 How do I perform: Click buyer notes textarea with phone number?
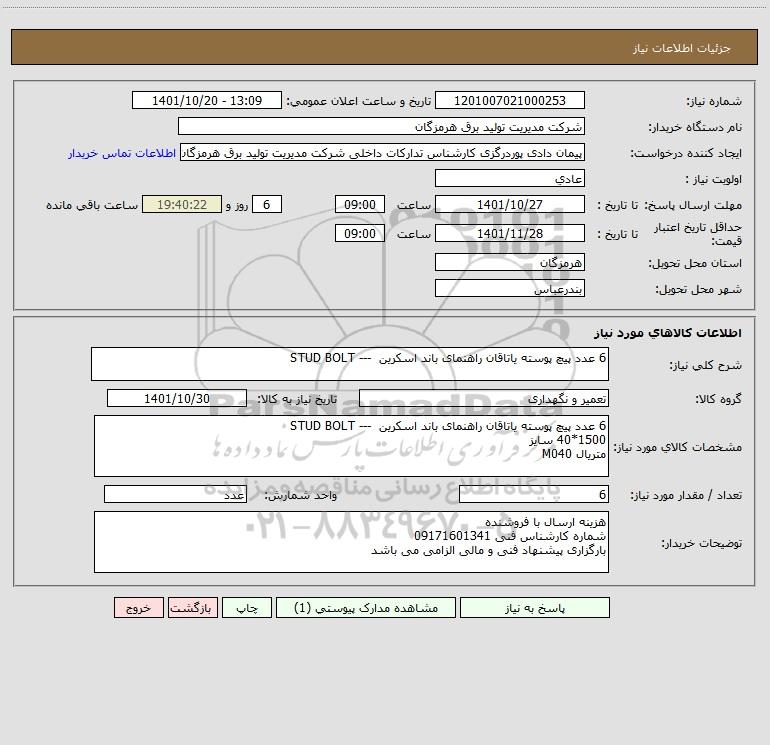351,542
